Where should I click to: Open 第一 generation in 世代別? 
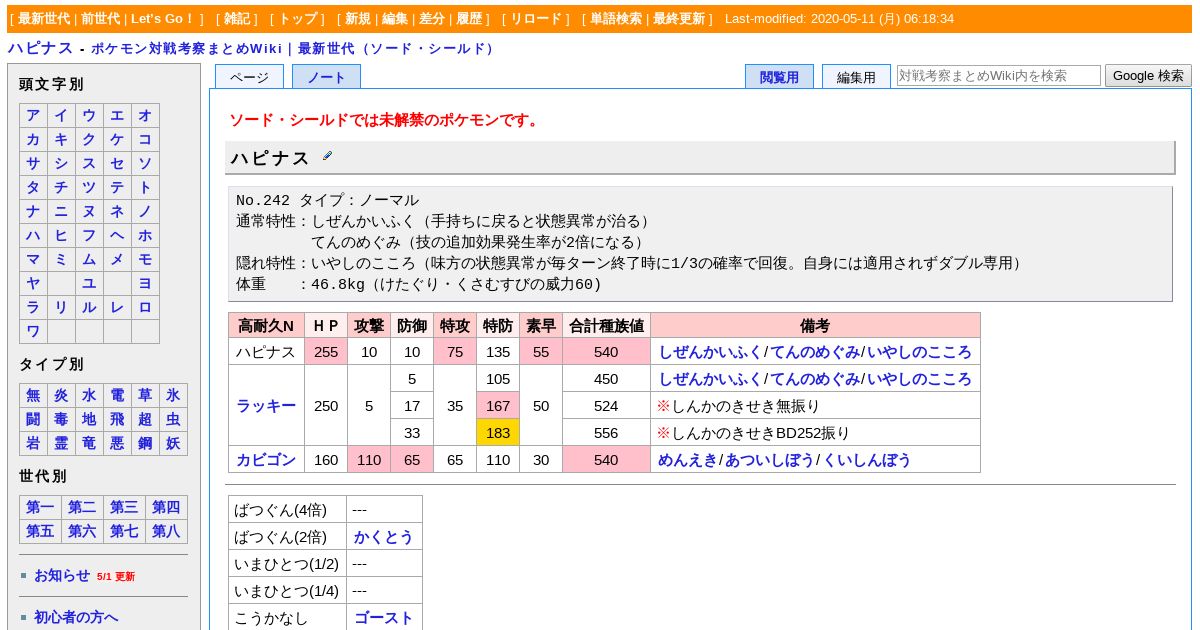click(x=40, y=507)
